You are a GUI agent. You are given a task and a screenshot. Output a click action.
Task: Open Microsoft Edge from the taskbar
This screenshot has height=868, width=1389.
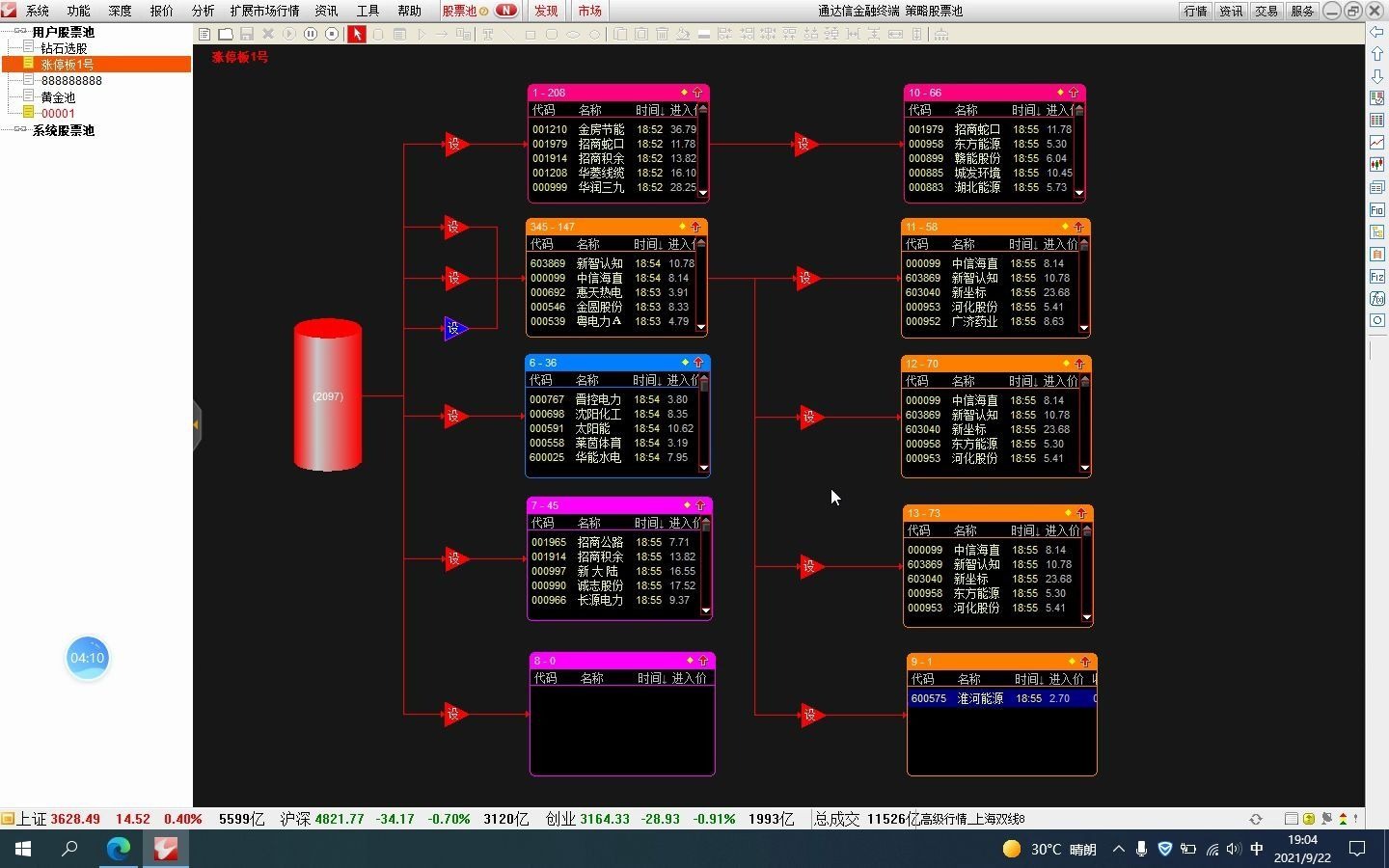[x=119, y=849]
